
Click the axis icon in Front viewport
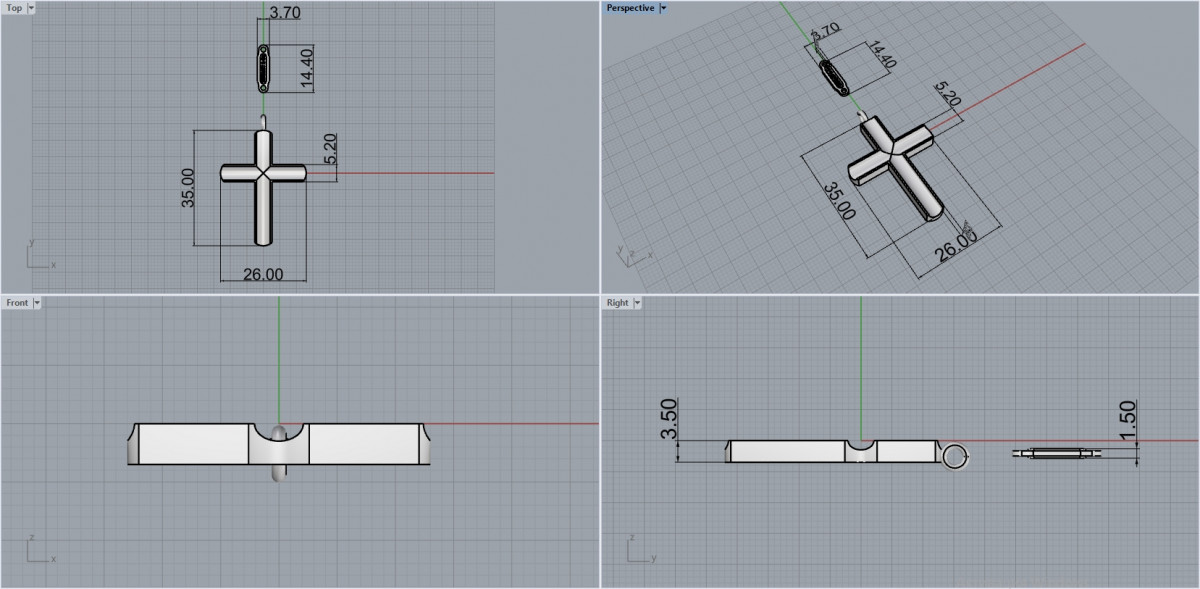38,551
